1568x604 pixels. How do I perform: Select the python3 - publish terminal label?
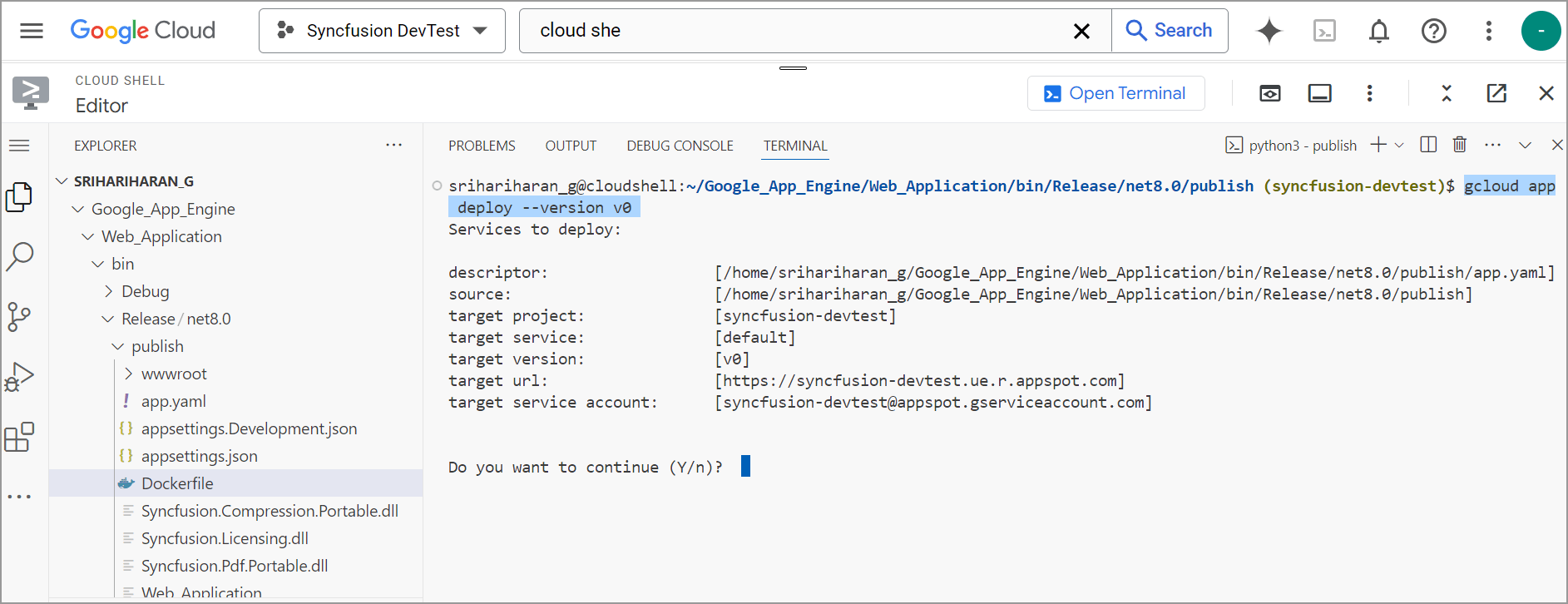(x=1291, y=146)
